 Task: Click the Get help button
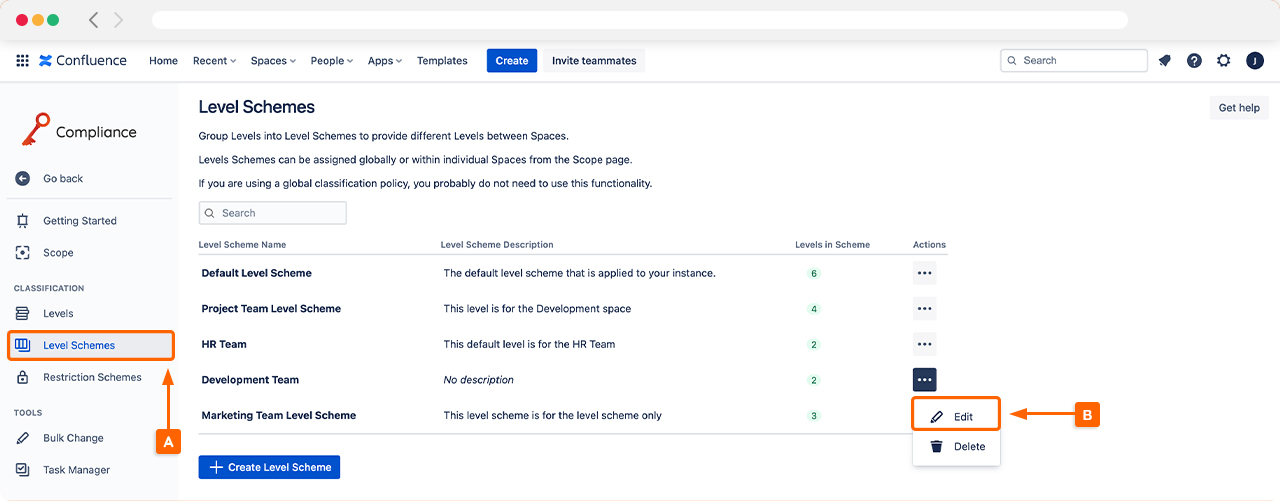coord(1239,108)
